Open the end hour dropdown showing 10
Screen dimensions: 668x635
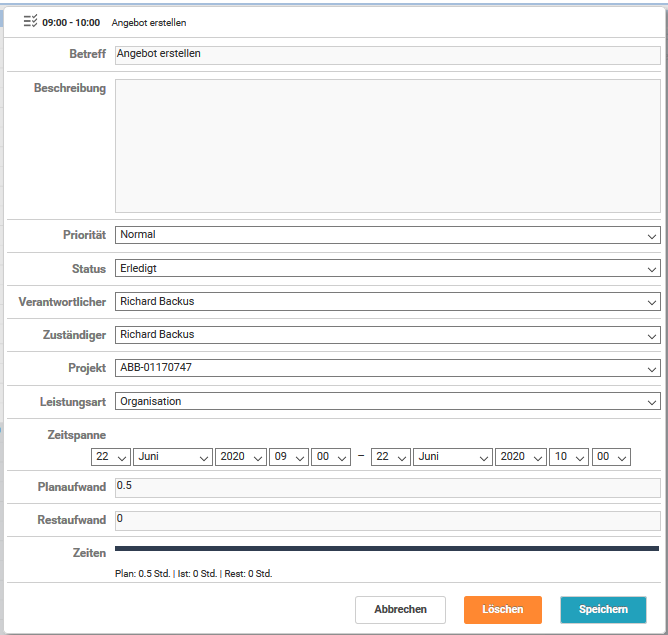568,456
